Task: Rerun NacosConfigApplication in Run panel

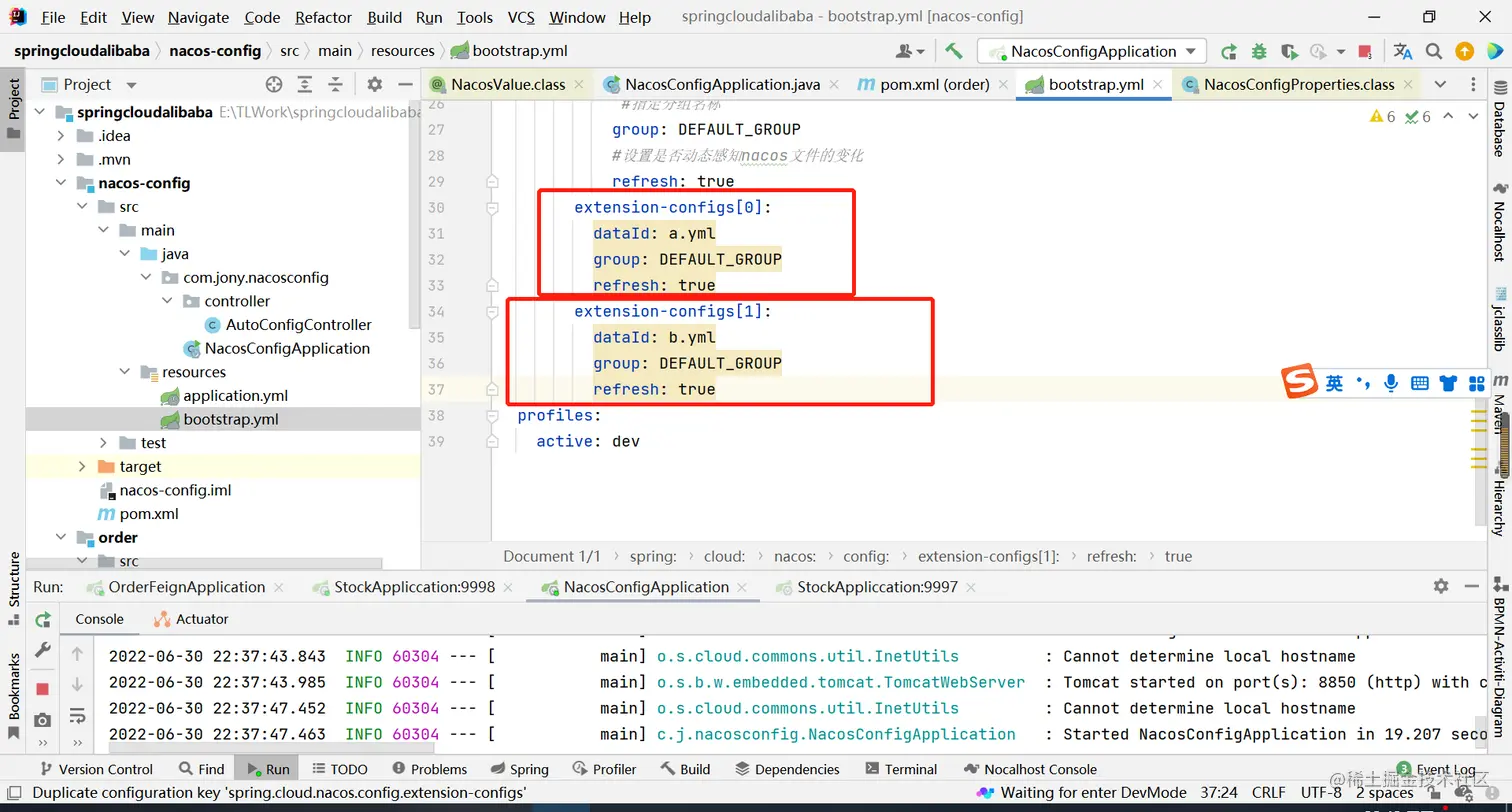Action: [x=42, y=620]
